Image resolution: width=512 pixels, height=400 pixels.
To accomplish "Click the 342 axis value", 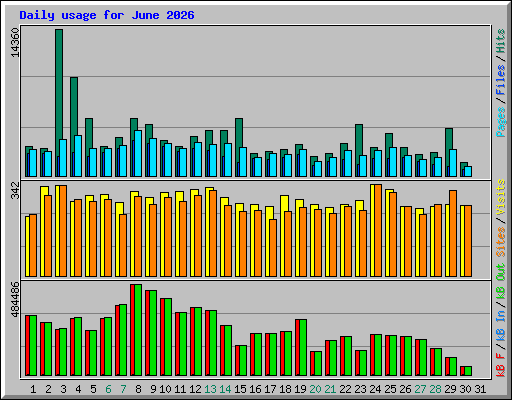I will click(15, 190).
